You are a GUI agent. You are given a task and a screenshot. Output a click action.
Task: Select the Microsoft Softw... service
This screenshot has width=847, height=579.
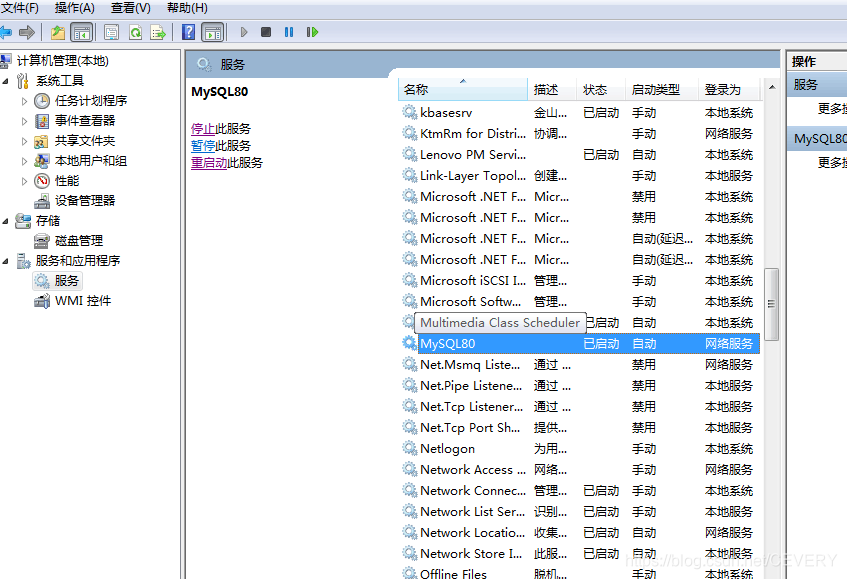581,301
